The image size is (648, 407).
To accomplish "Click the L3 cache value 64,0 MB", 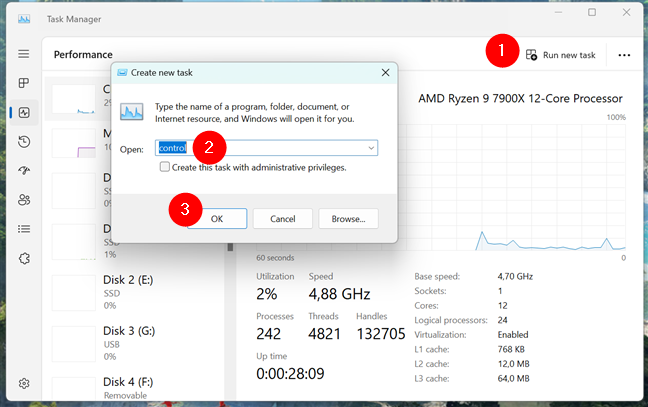I will click(x=514, y=378).
